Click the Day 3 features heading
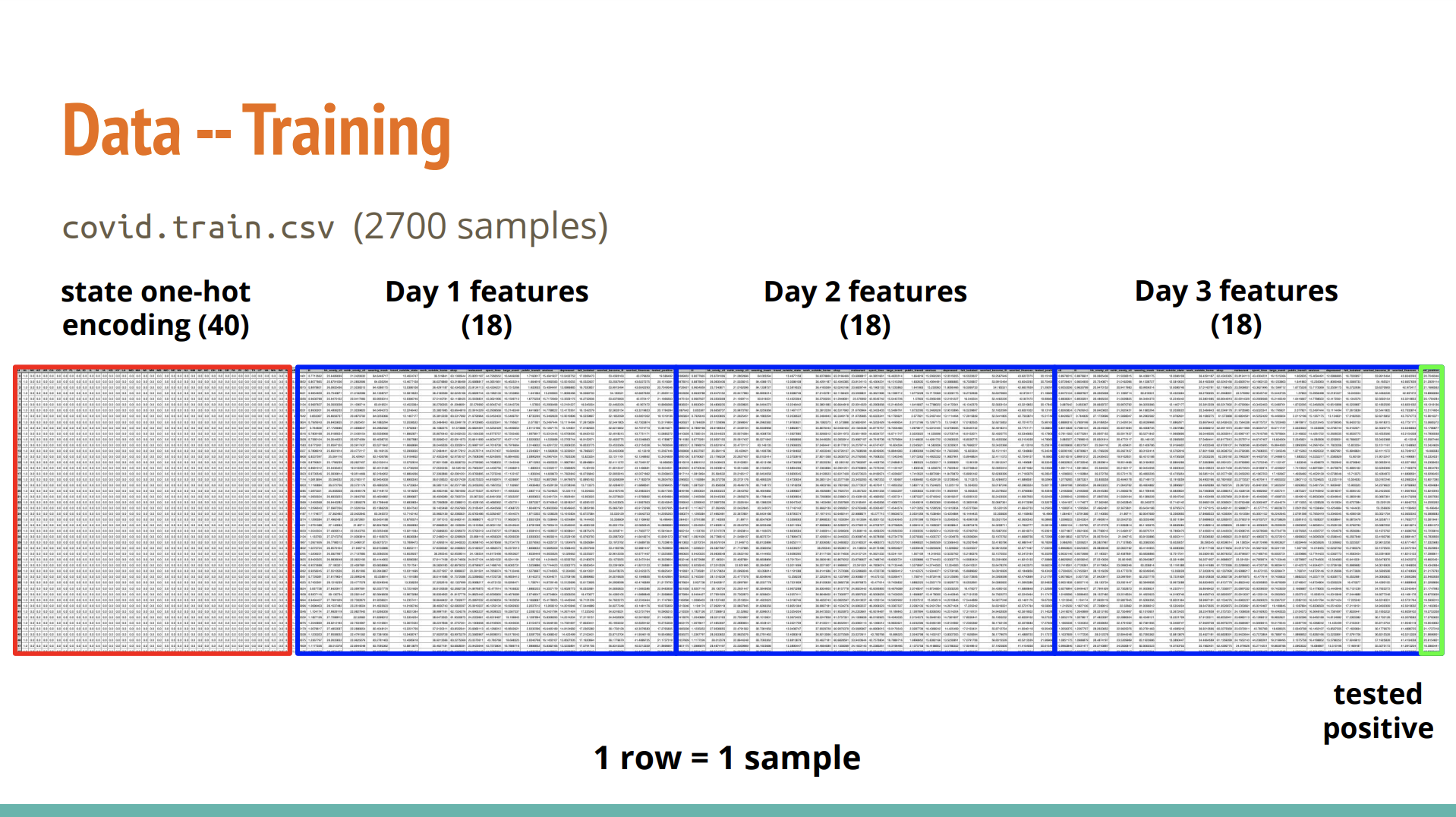 coord(1236,291)
